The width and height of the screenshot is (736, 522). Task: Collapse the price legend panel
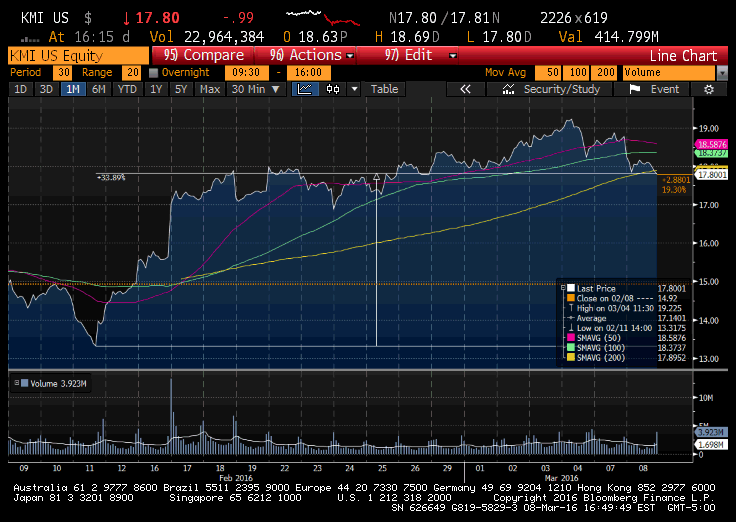pyautogui.click(x=563, y=288)
